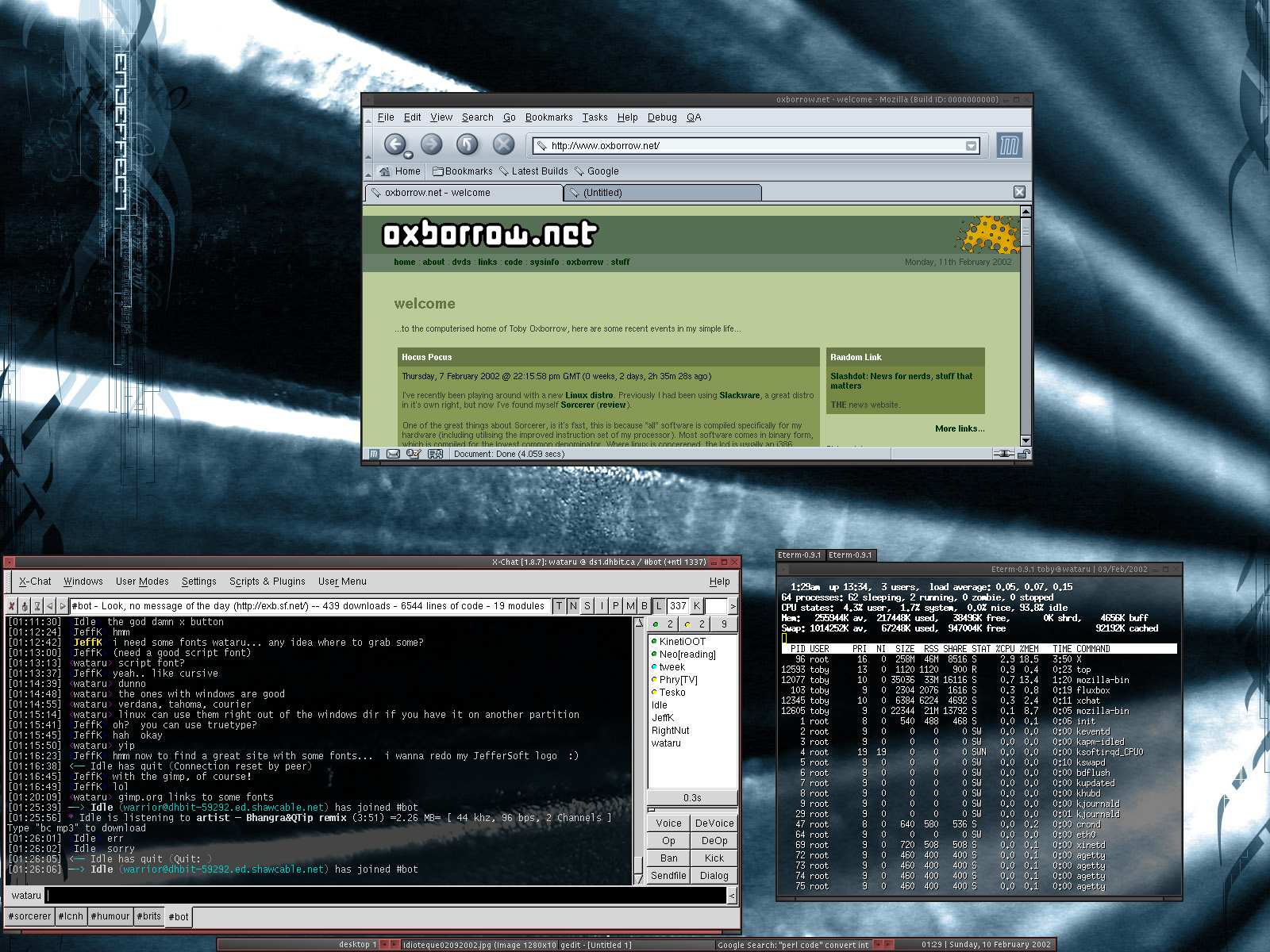1270x952 pixels.
Task: Open the sysinfo link on oxborrow.net
Action: [545, 262]
